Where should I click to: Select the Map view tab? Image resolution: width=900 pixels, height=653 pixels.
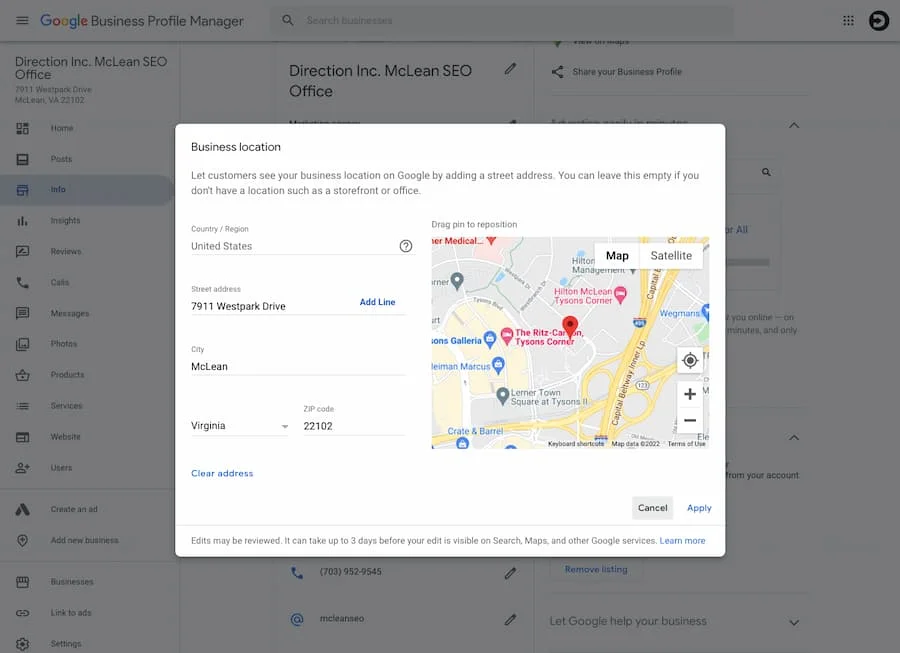[617, 255]
